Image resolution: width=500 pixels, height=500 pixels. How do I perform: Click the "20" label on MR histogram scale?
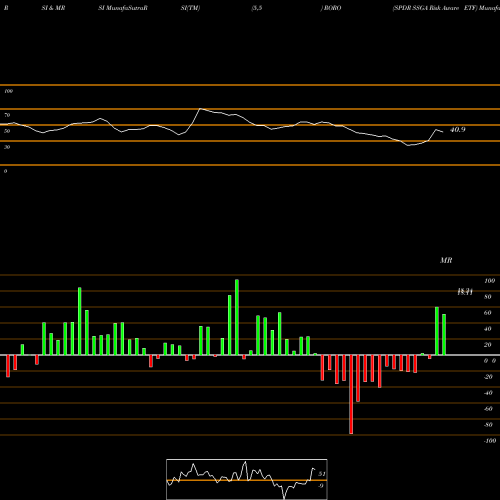tap(488, 345)
